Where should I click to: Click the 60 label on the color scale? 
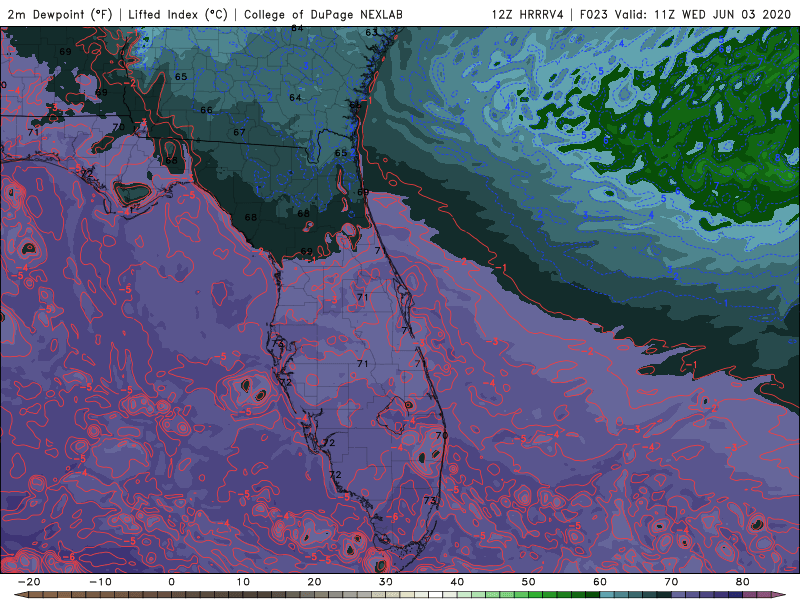(600, 582)
